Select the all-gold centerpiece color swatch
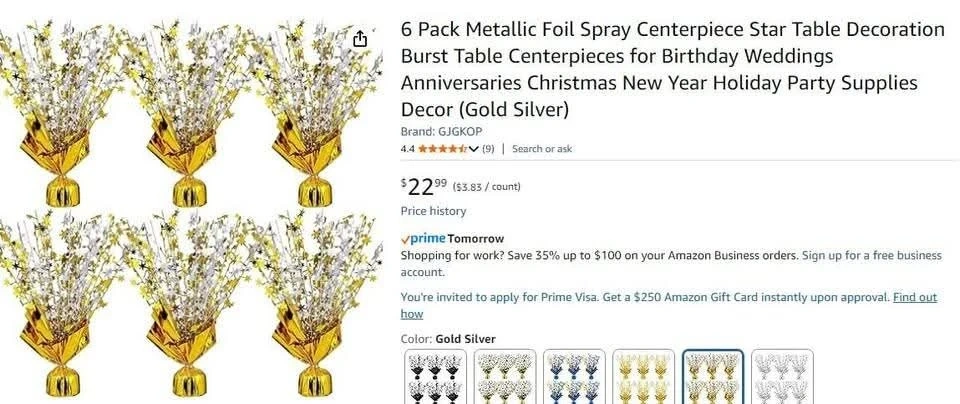The image size is (960, 404). 643,376
